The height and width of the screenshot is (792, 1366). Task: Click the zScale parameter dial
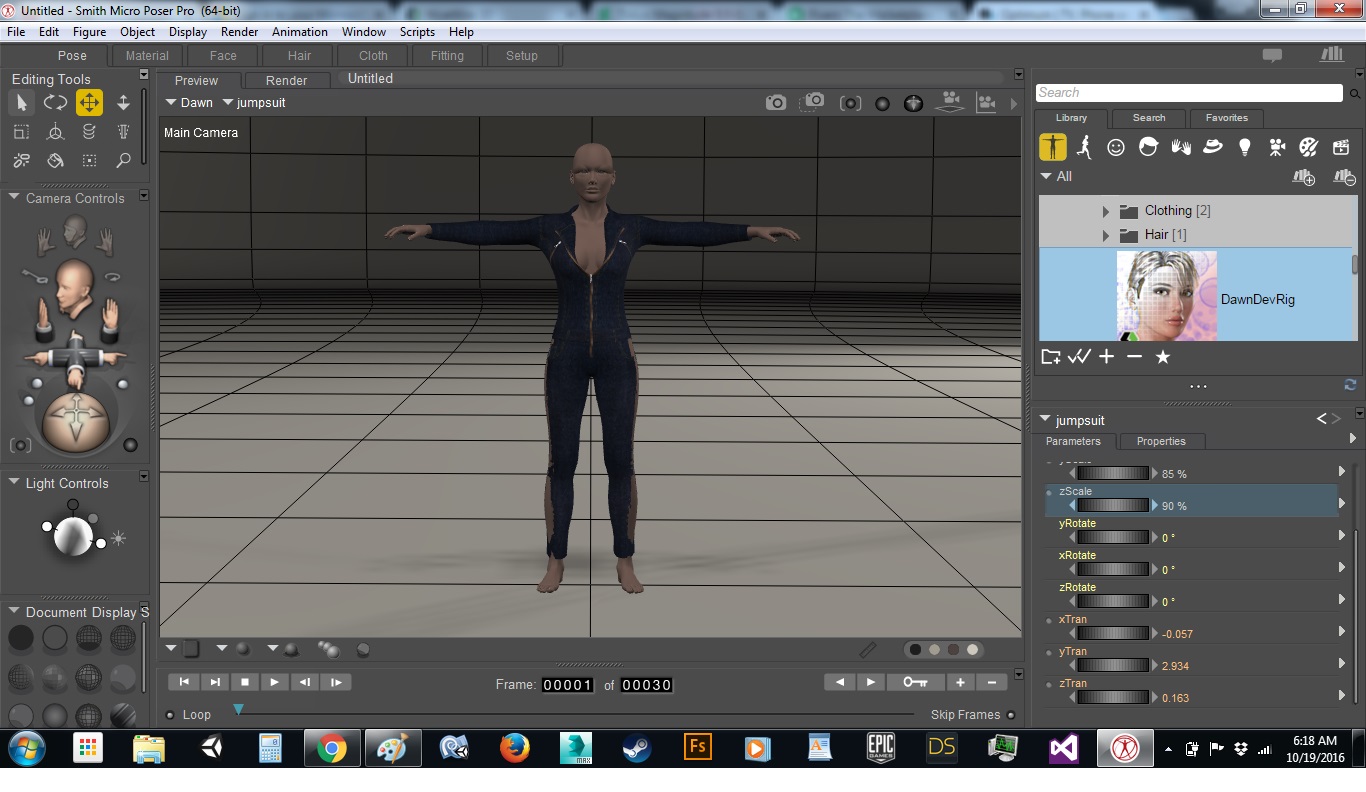(x=1112, y=506)
